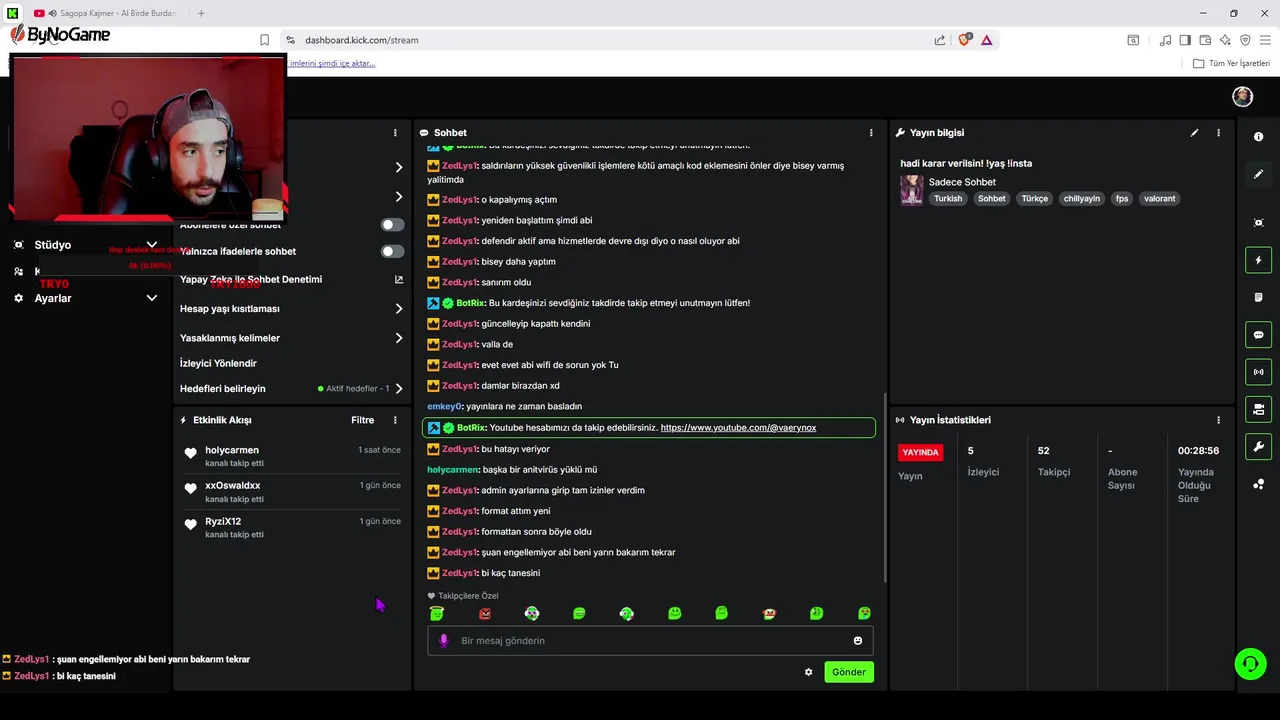The image size is (1280, 720).
Task: Open the Brave VPN shield icon
Action: (1245, 40)
